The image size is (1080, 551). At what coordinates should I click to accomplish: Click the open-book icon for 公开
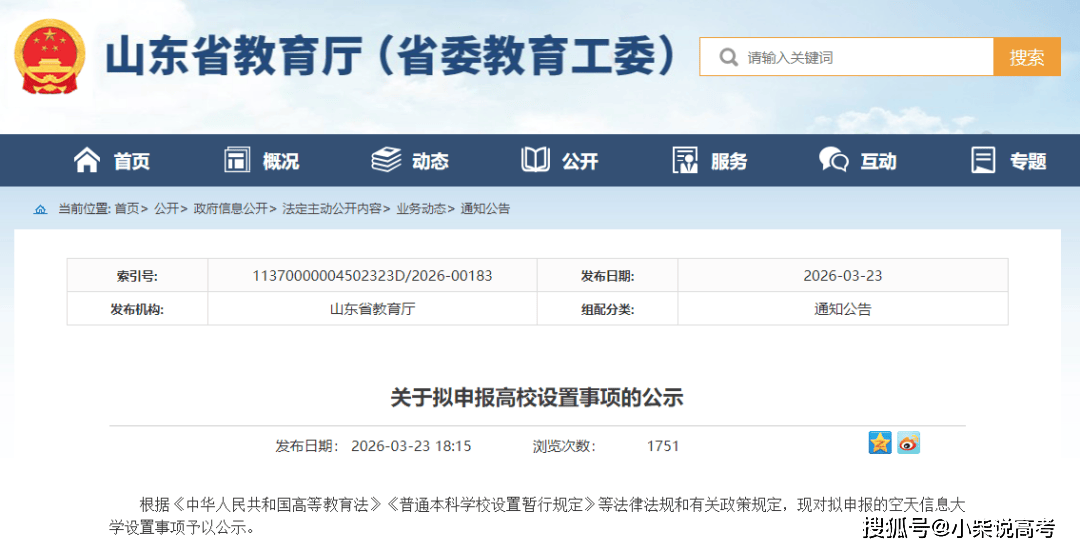535,160
